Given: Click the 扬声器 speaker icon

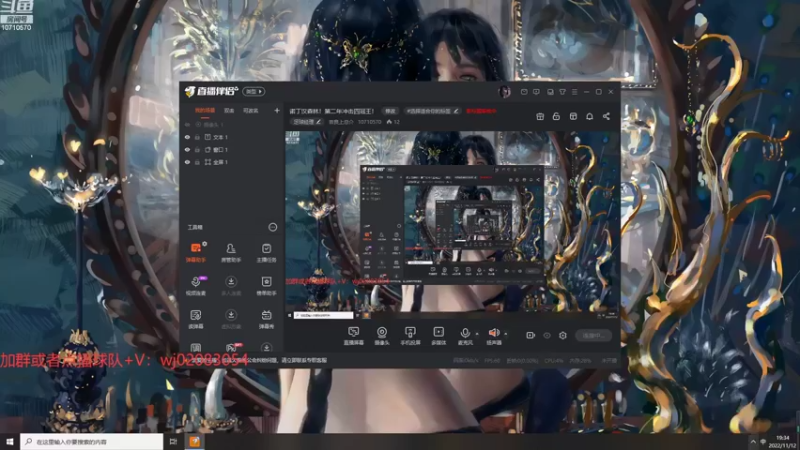Looking at the screenshot, I should (x=494, y=333).
